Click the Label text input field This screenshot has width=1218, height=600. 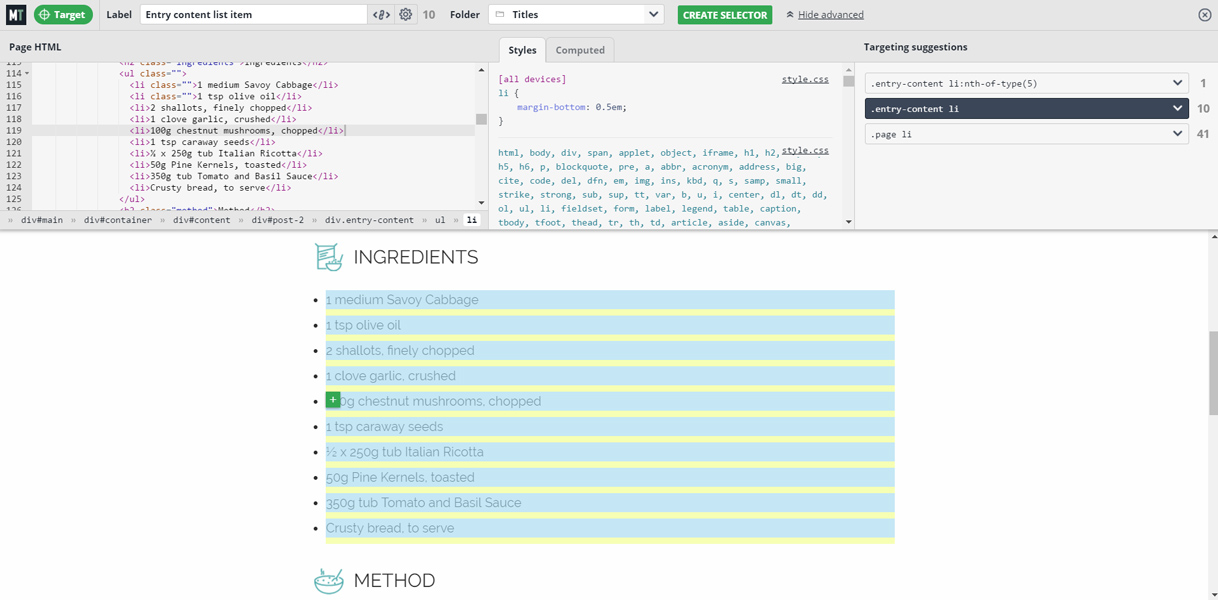254,15
